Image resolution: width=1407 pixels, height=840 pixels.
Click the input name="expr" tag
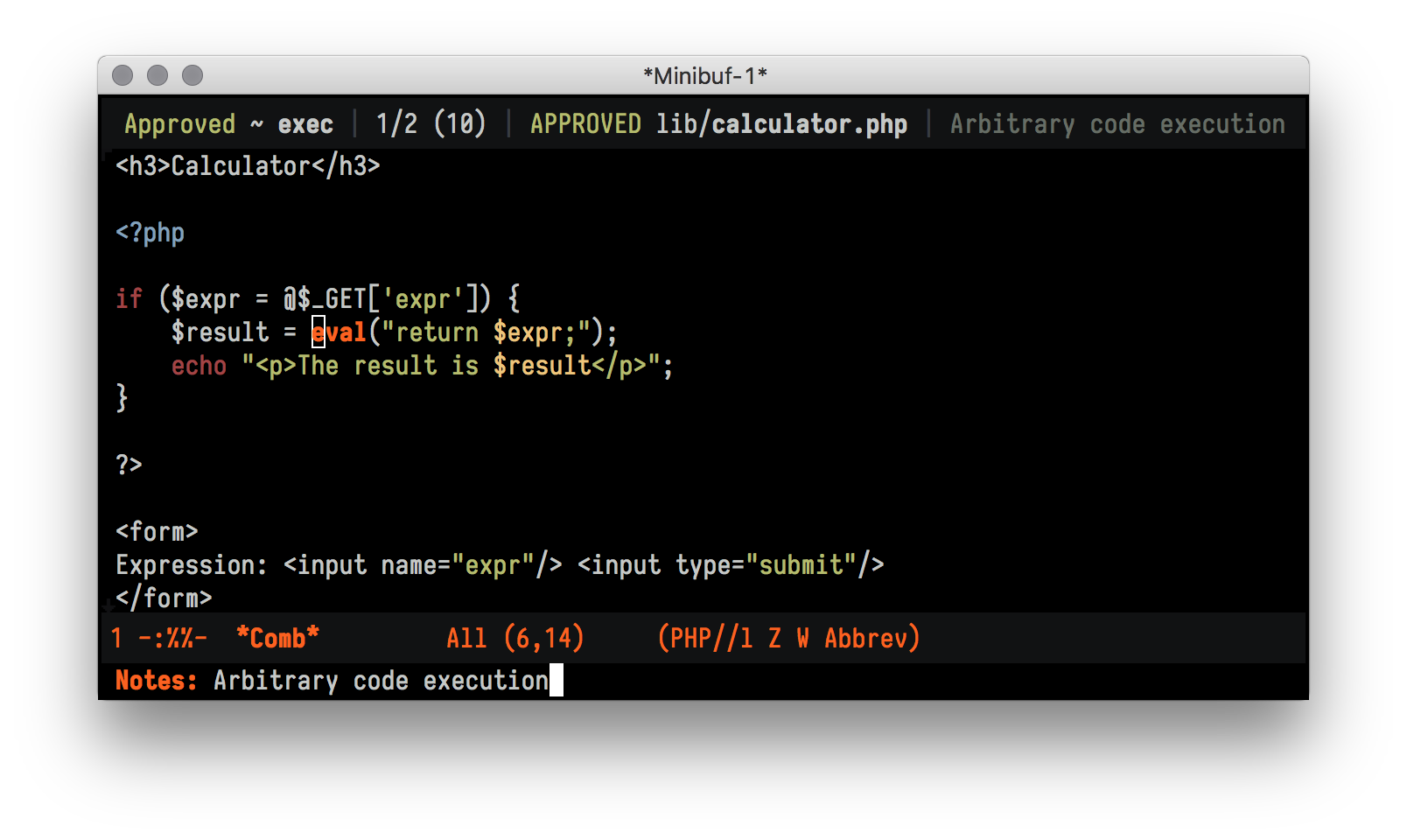click(423, 565)
